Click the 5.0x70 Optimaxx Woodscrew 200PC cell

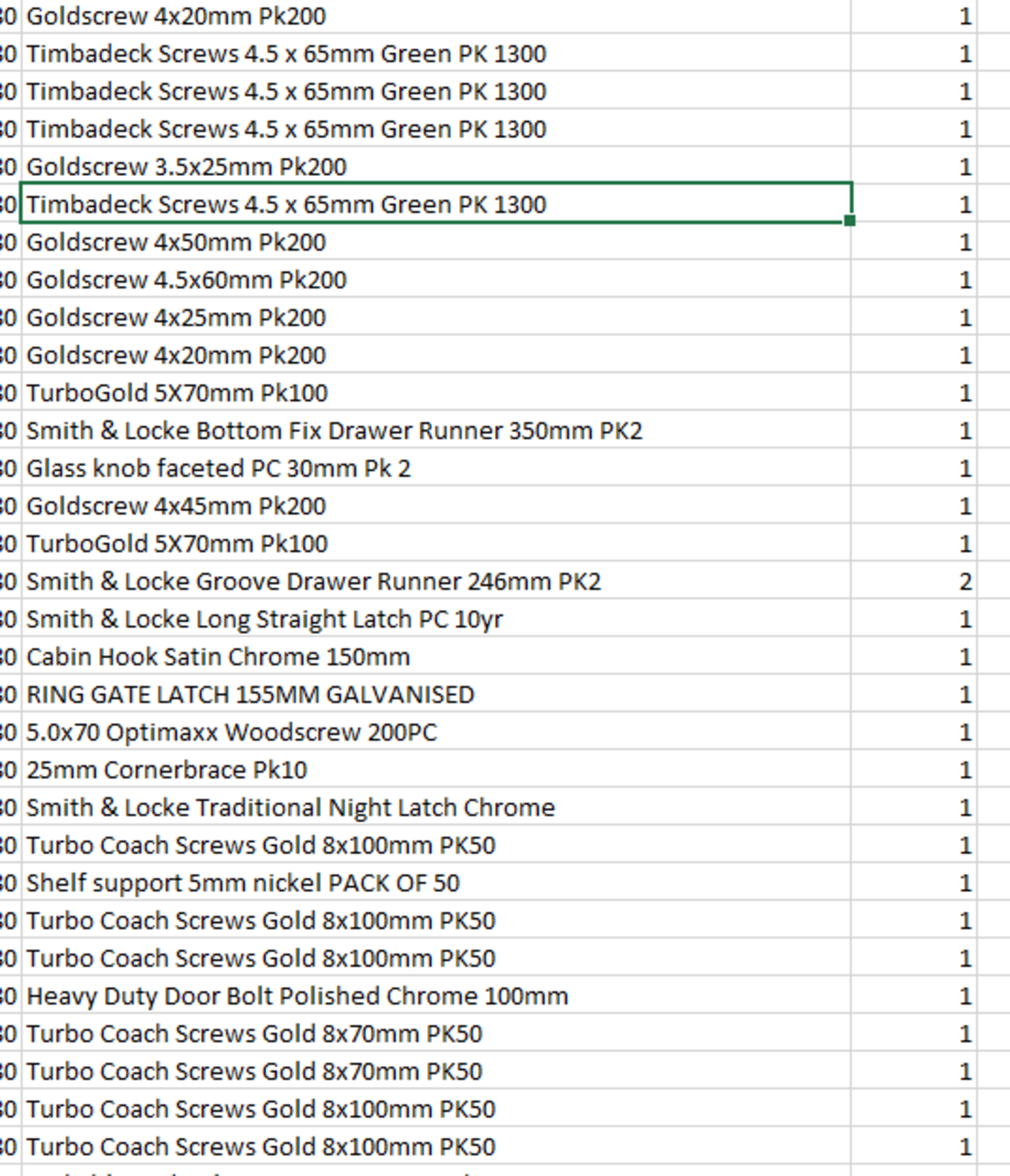coord(436,732)
